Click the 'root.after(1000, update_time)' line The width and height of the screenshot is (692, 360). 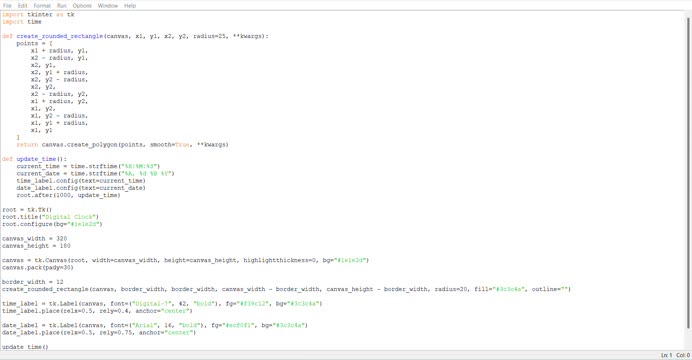pos(68,195)
